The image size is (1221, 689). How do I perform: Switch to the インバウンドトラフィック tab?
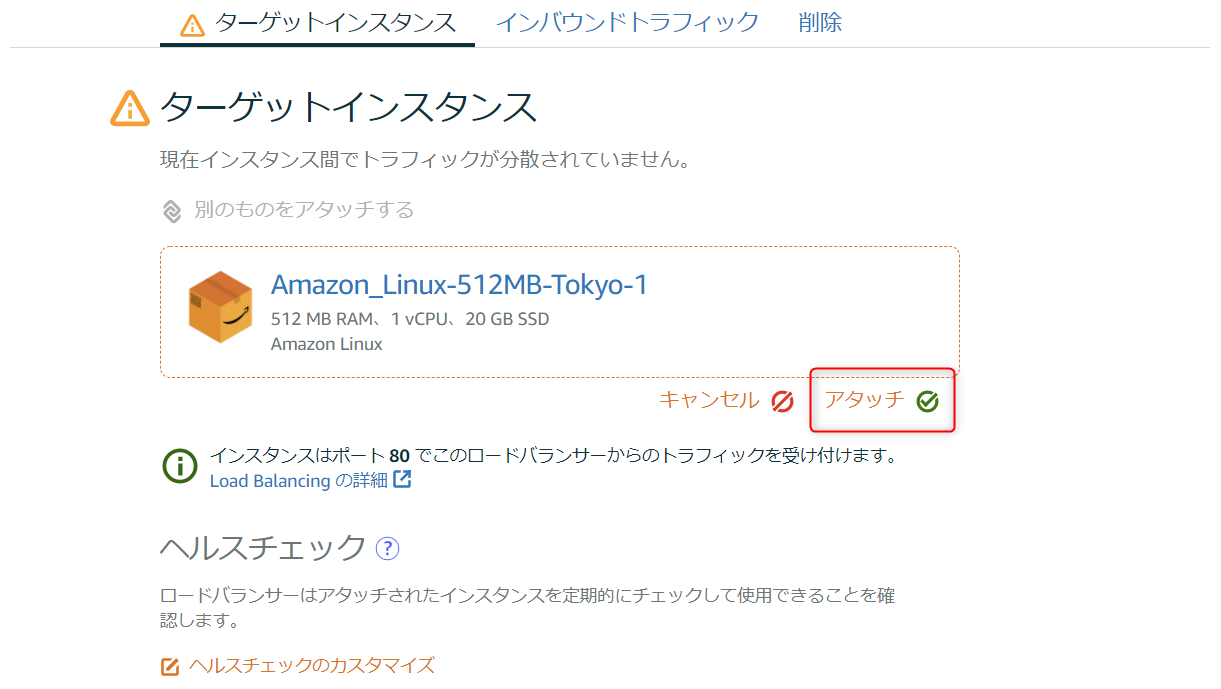point(627,22)
